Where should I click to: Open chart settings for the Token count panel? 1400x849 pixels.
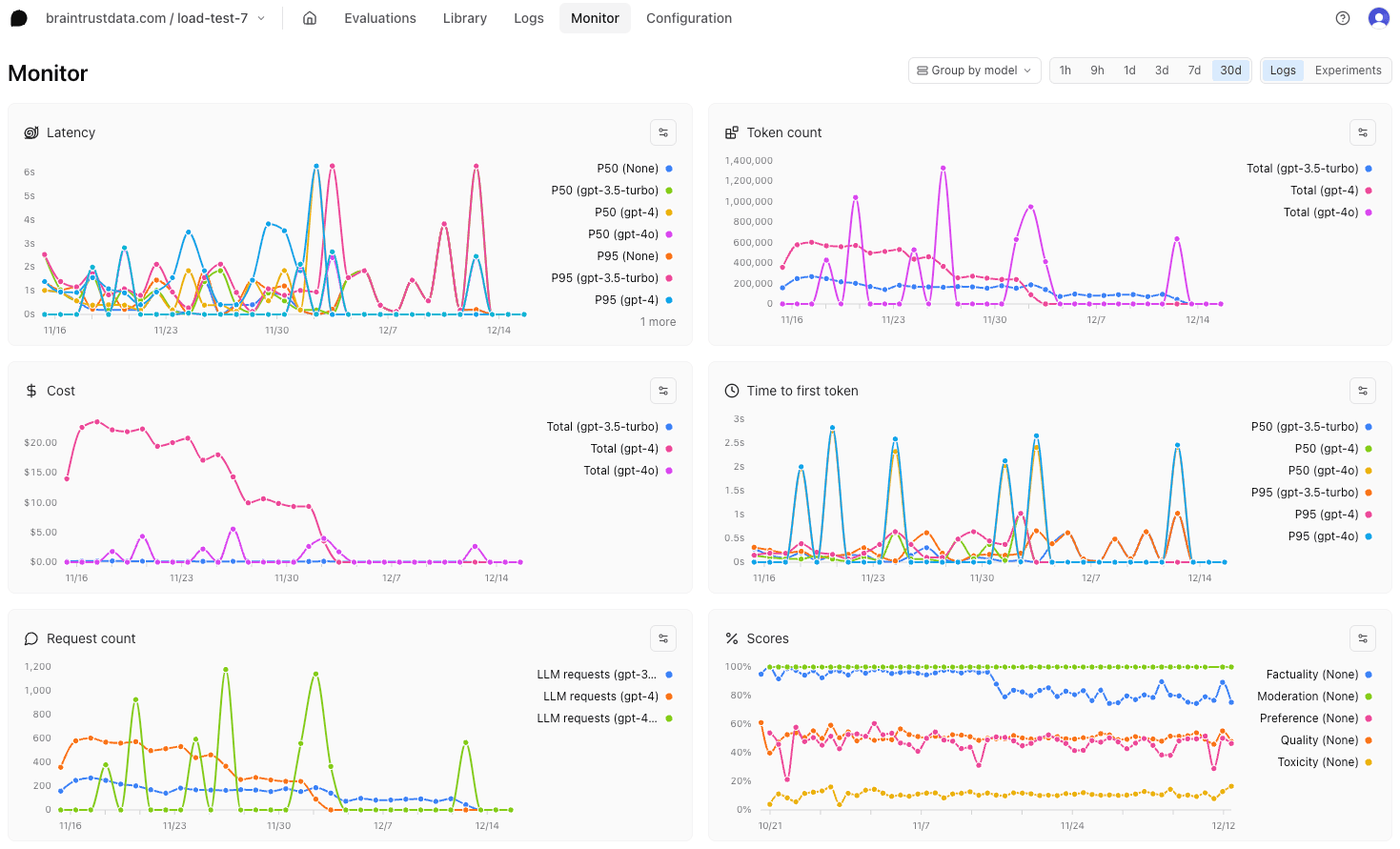pyautogui.click(x=1363, y=132)
